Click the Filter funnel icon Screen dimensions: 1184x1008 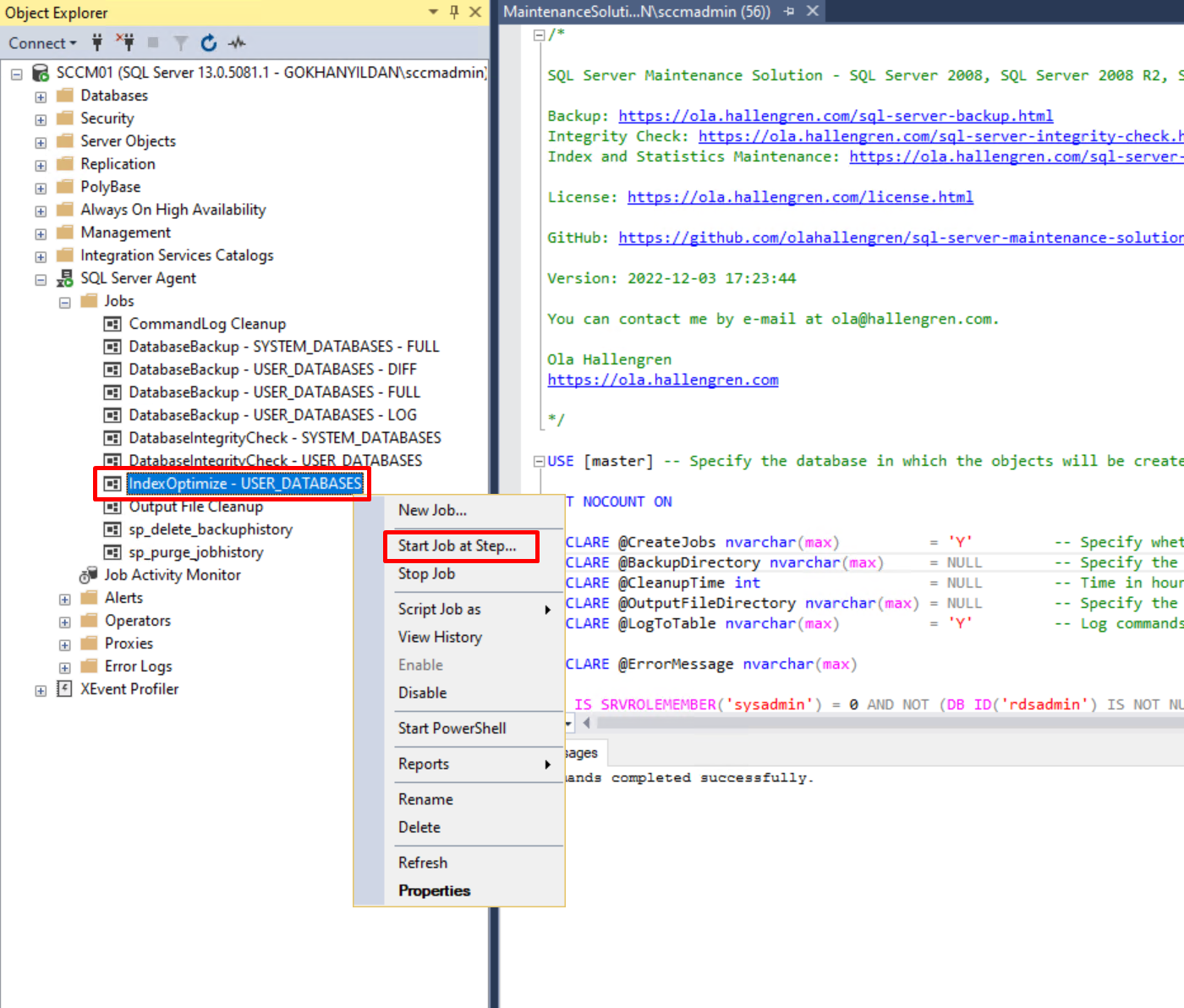point(180,42)
